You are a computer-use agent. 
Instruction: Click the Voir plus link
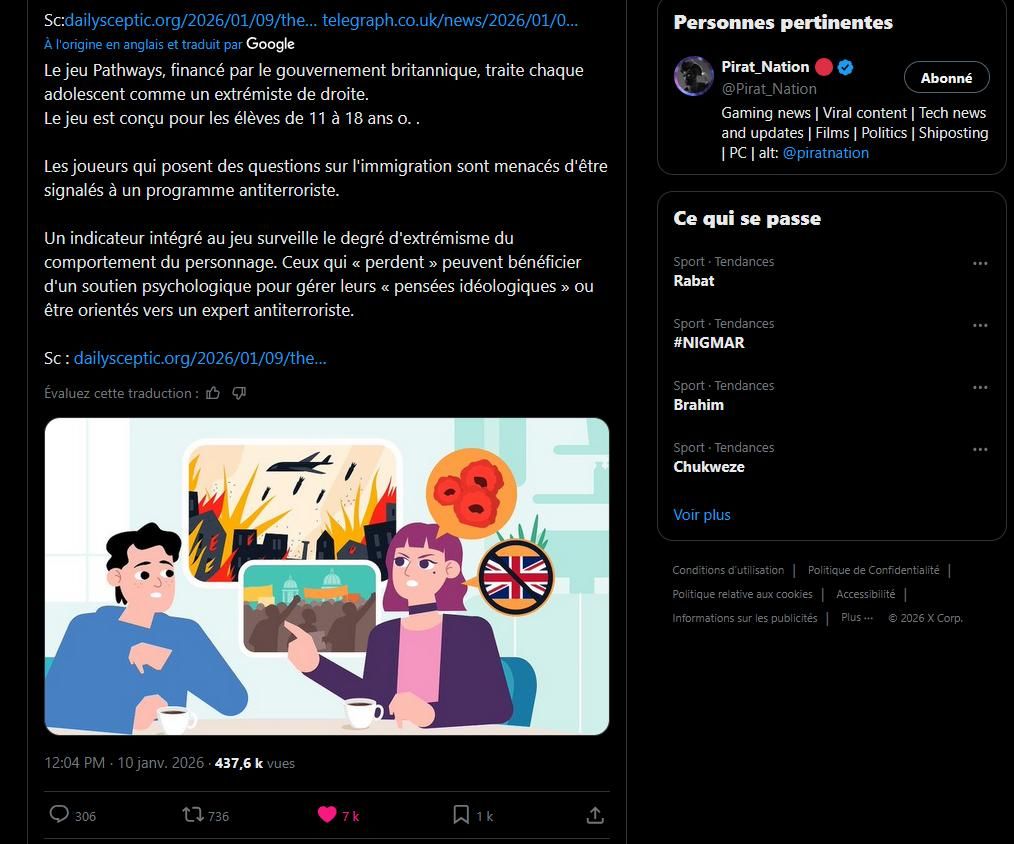tap(702, 515)
